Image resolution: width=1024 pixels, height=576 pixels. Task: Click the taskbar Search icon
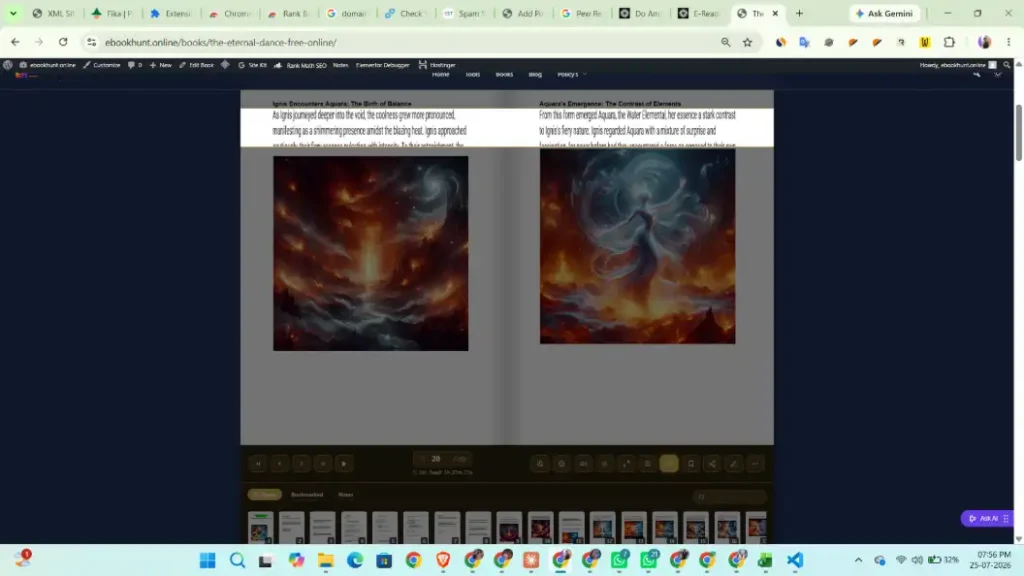pos(237,560)
